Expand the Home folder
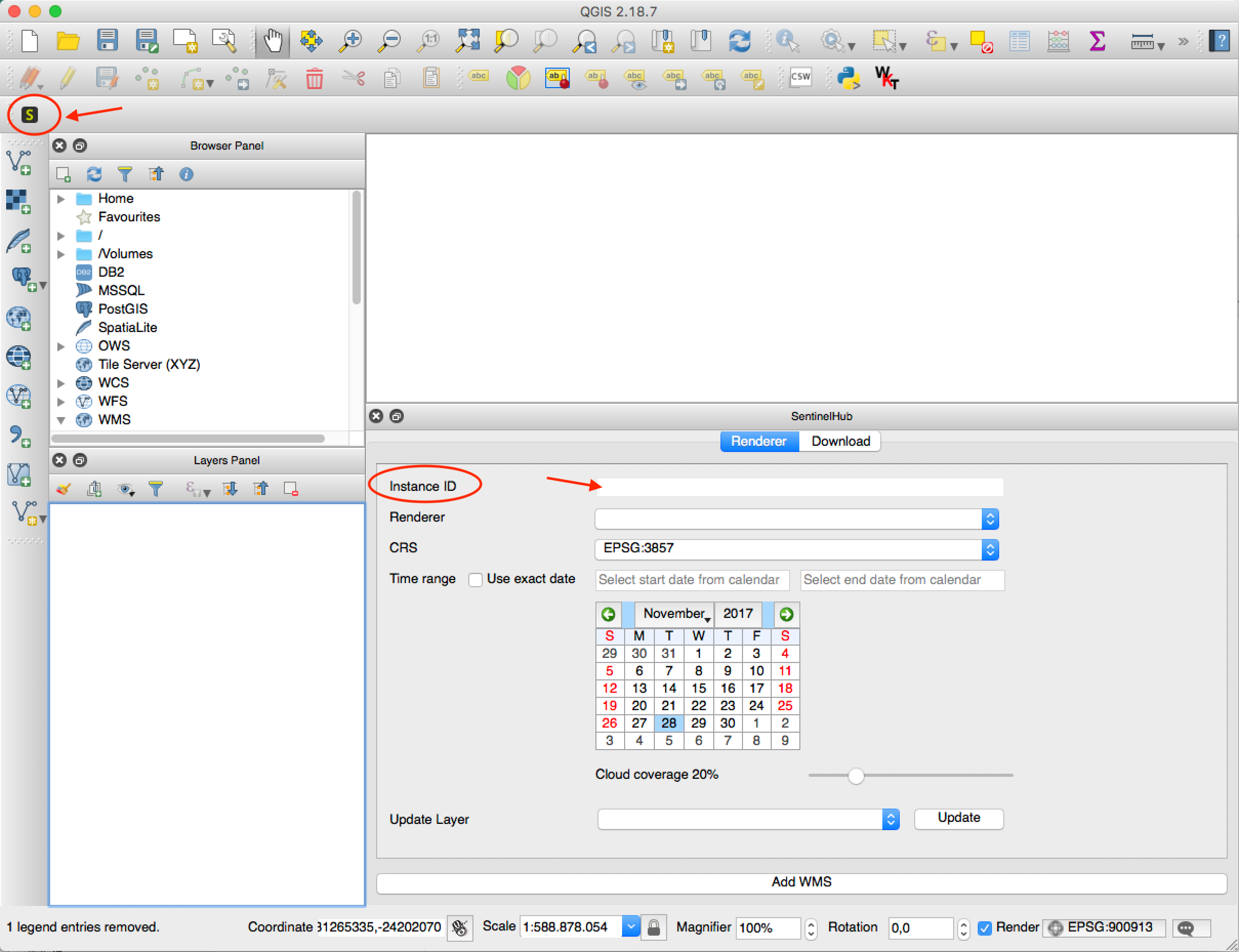 tap(61, 199)
